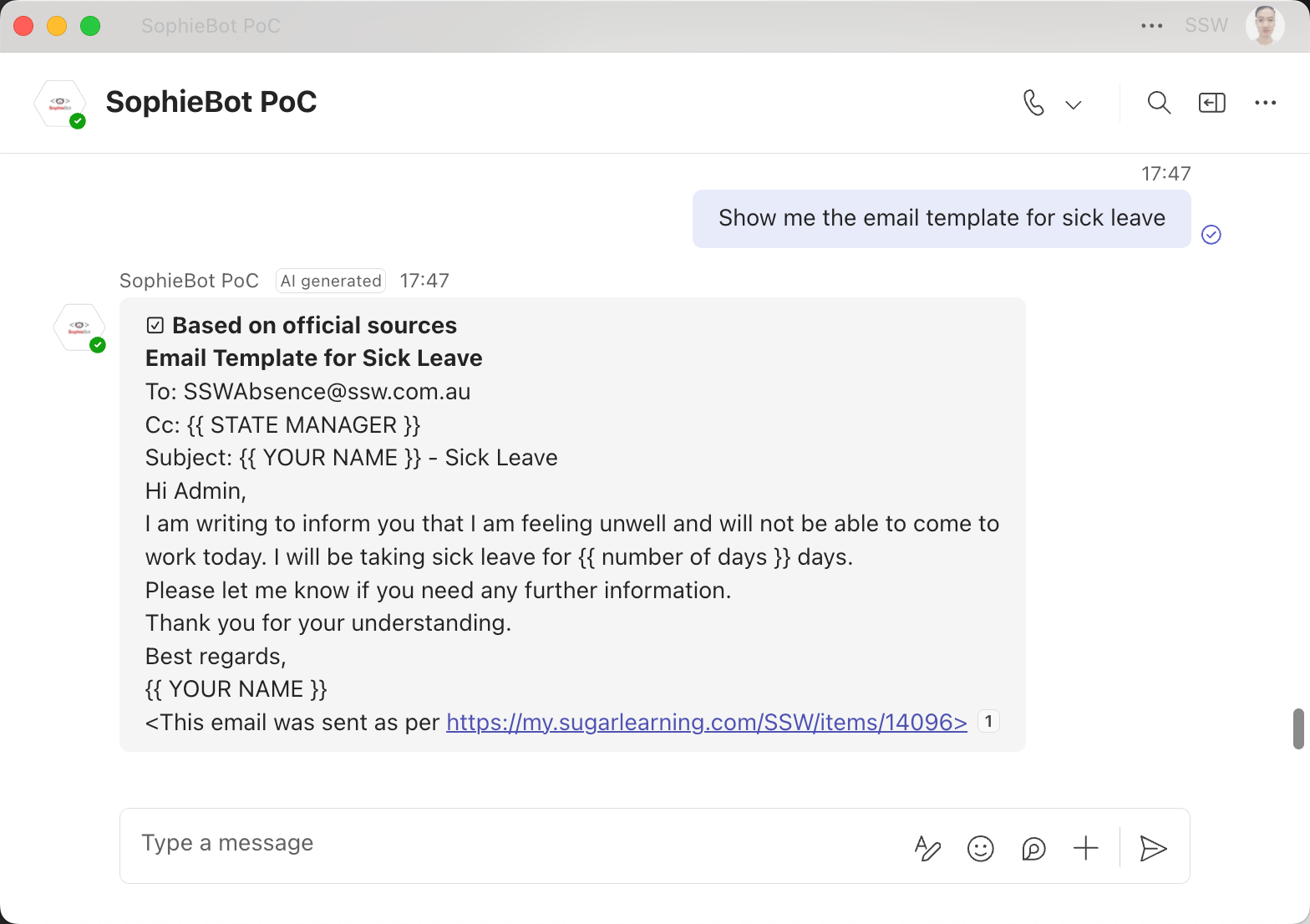Open the user profile picture menu
Viewport: 1310px width, 924px height.
pos(1264,26)
